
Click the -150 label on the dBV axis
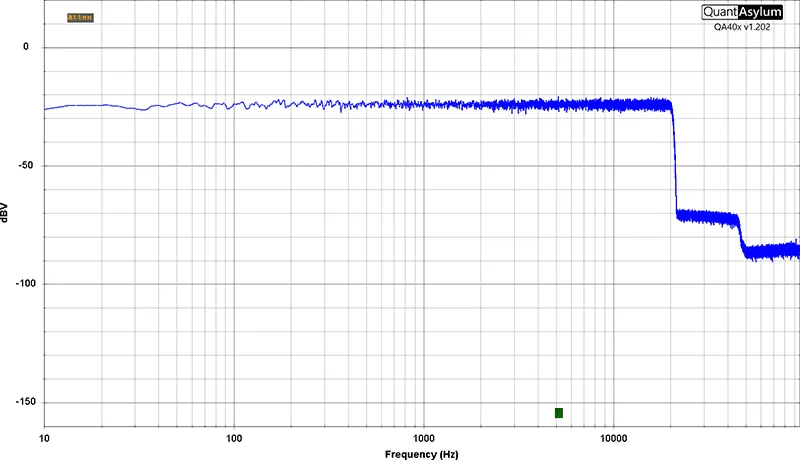[x=26, y=402]
